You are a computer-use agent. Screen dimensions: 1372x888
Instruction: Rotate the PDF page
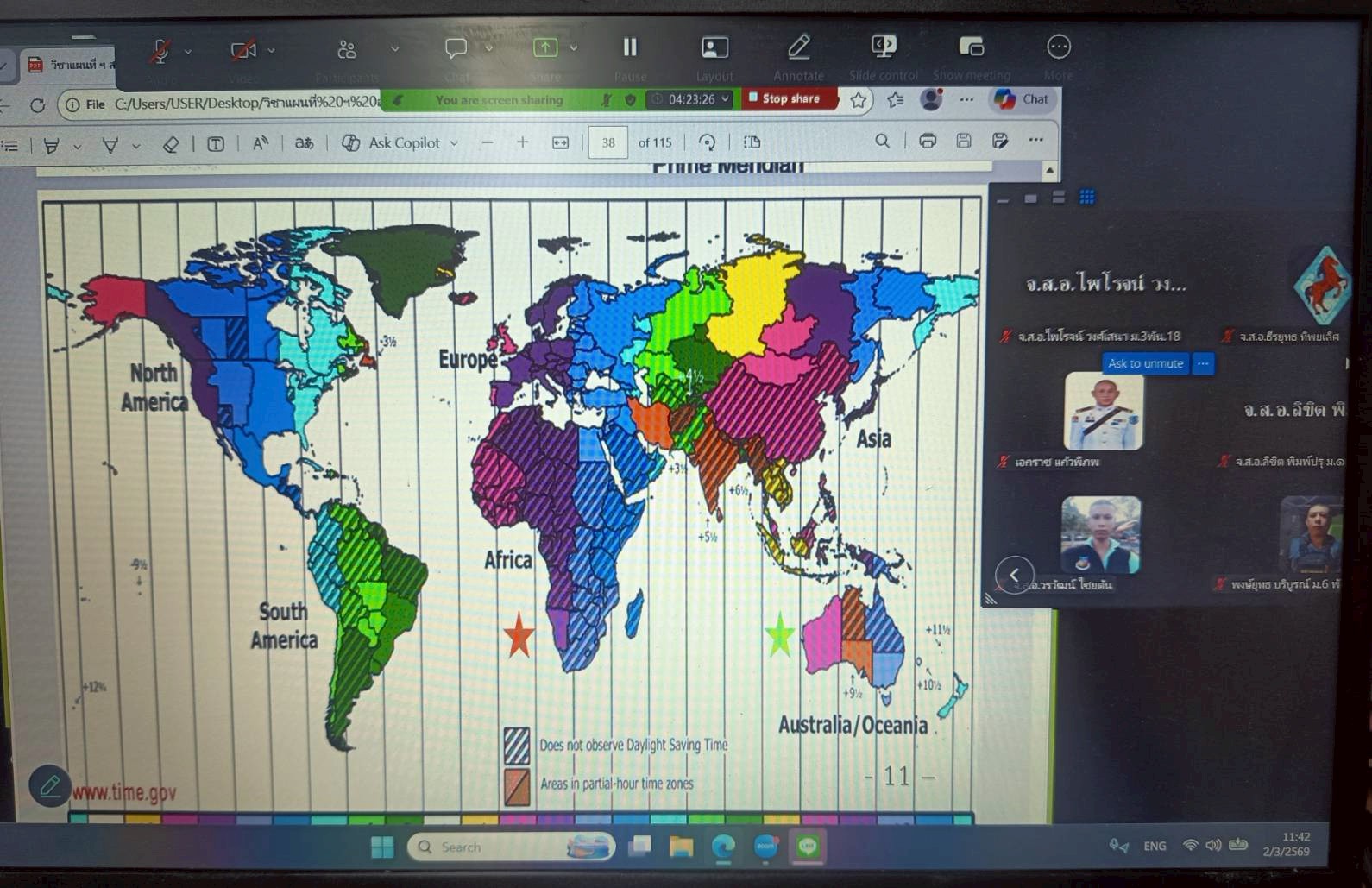click(x=707, y=142)
